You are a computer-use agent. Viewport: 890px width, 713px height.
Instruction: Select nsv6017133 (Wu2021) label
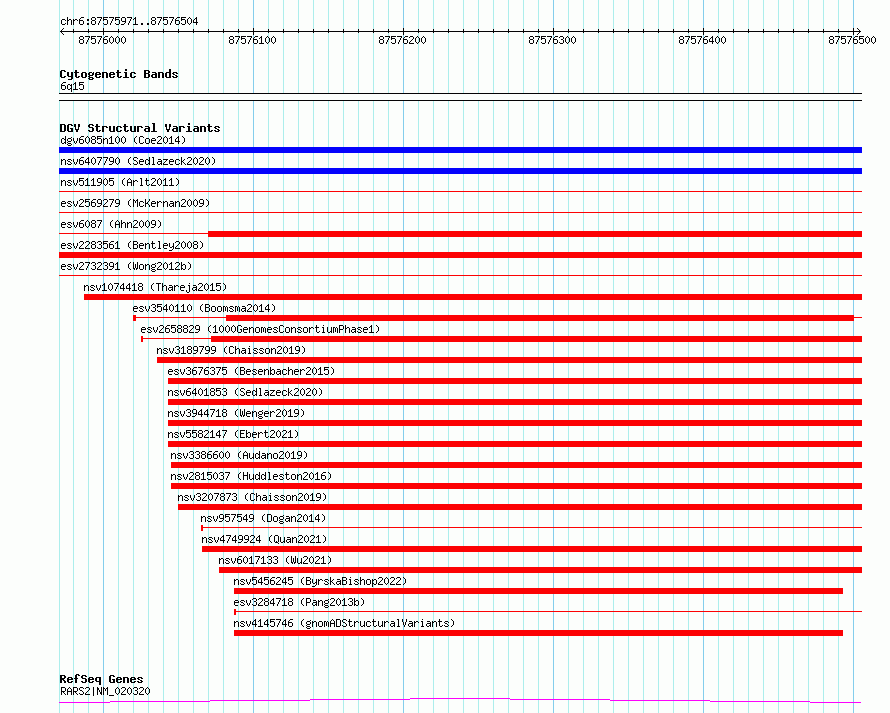click(275, 560)
